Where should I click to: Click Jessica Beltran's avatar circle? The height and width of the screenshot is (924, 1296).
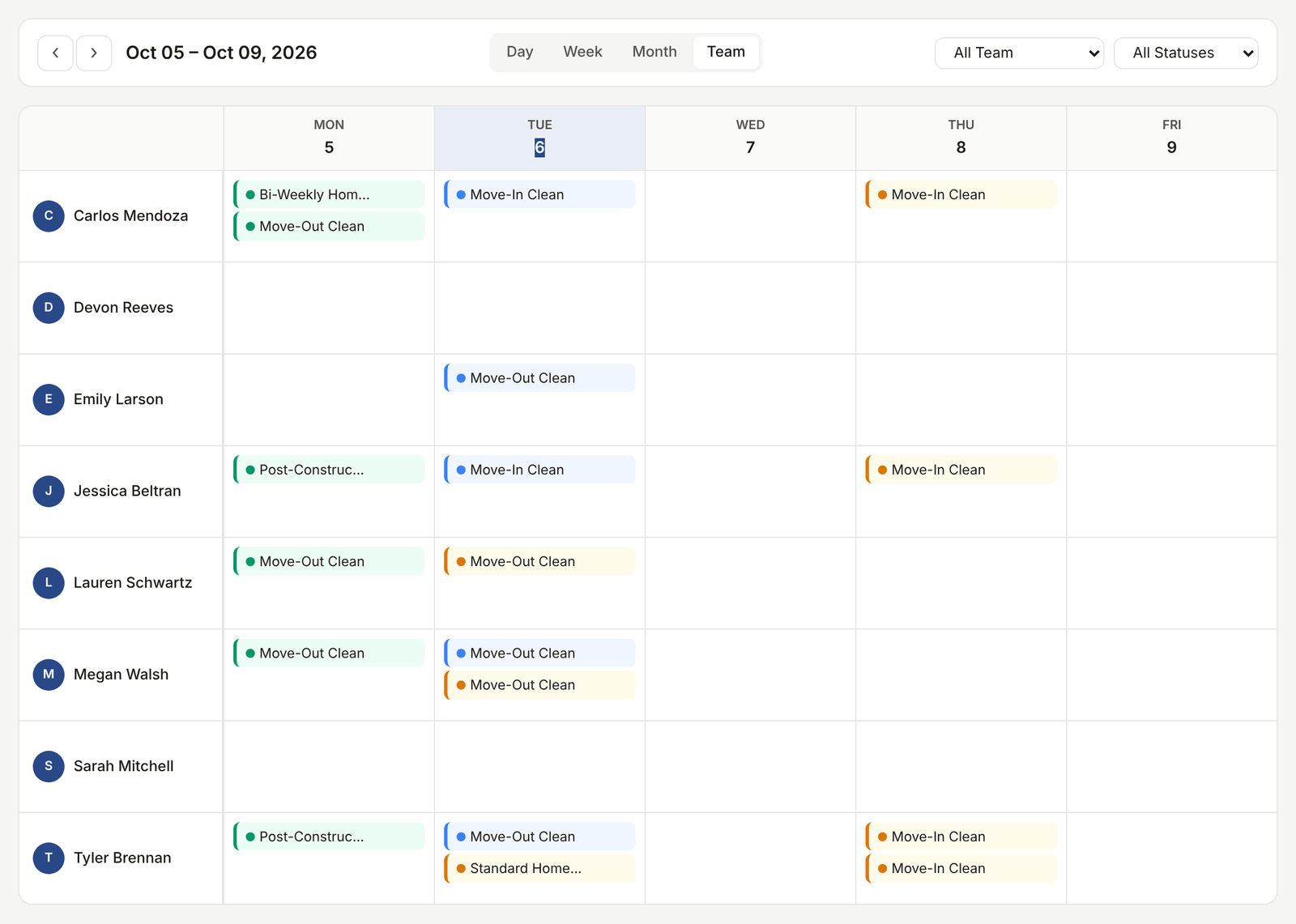[49, 491]
